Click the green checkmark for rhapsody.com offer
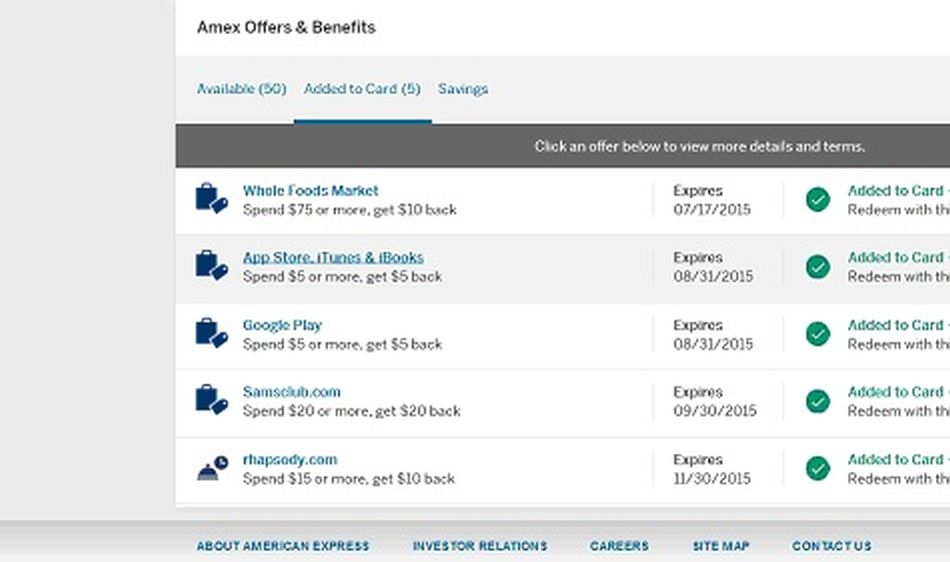This screenshot has width=950, height=562. click(x=818, y=468)
